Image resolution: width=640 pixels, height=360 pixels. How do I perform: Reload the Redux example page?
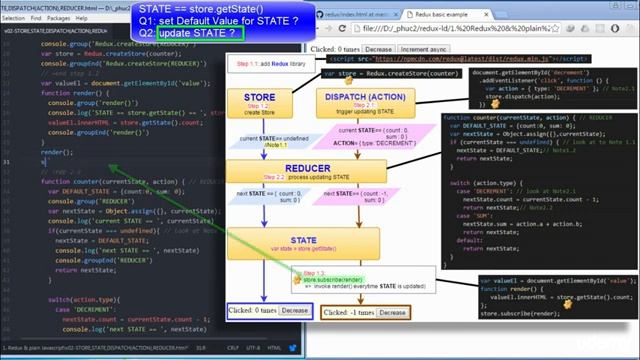(342, 29)
